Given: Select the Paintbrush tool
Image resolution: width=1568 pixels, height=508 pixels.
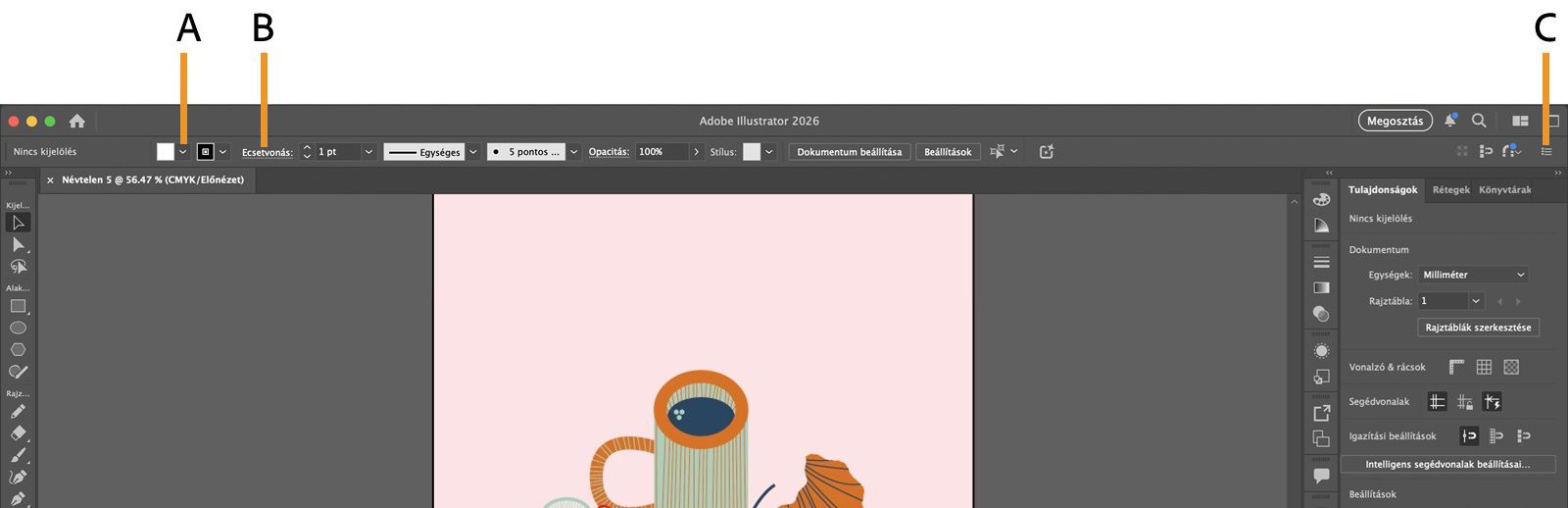Looking at the screenshot, I should 18,455.
